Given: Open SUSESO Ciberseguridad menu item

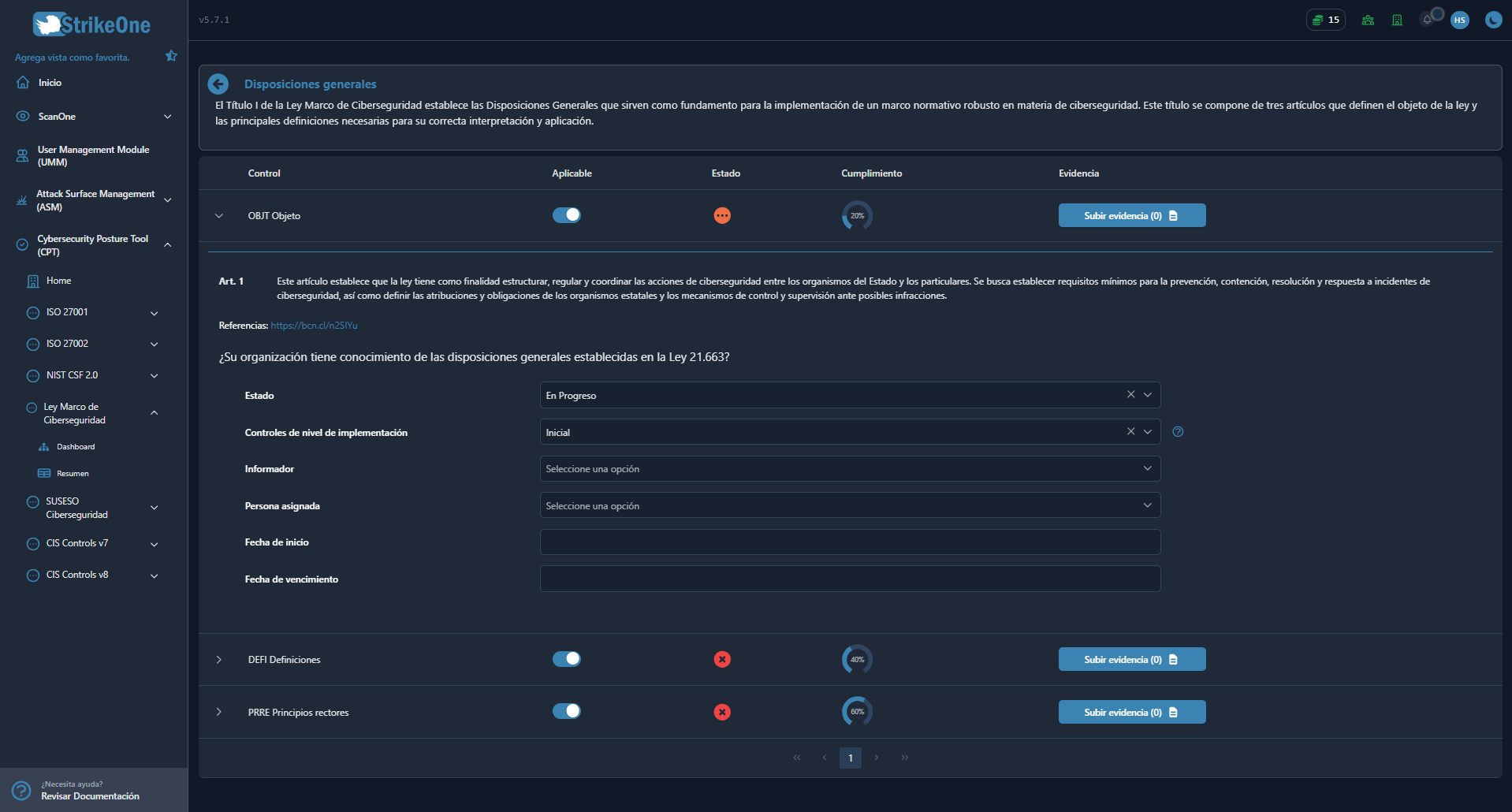Looking at the screenshot, I should point(76,508).
